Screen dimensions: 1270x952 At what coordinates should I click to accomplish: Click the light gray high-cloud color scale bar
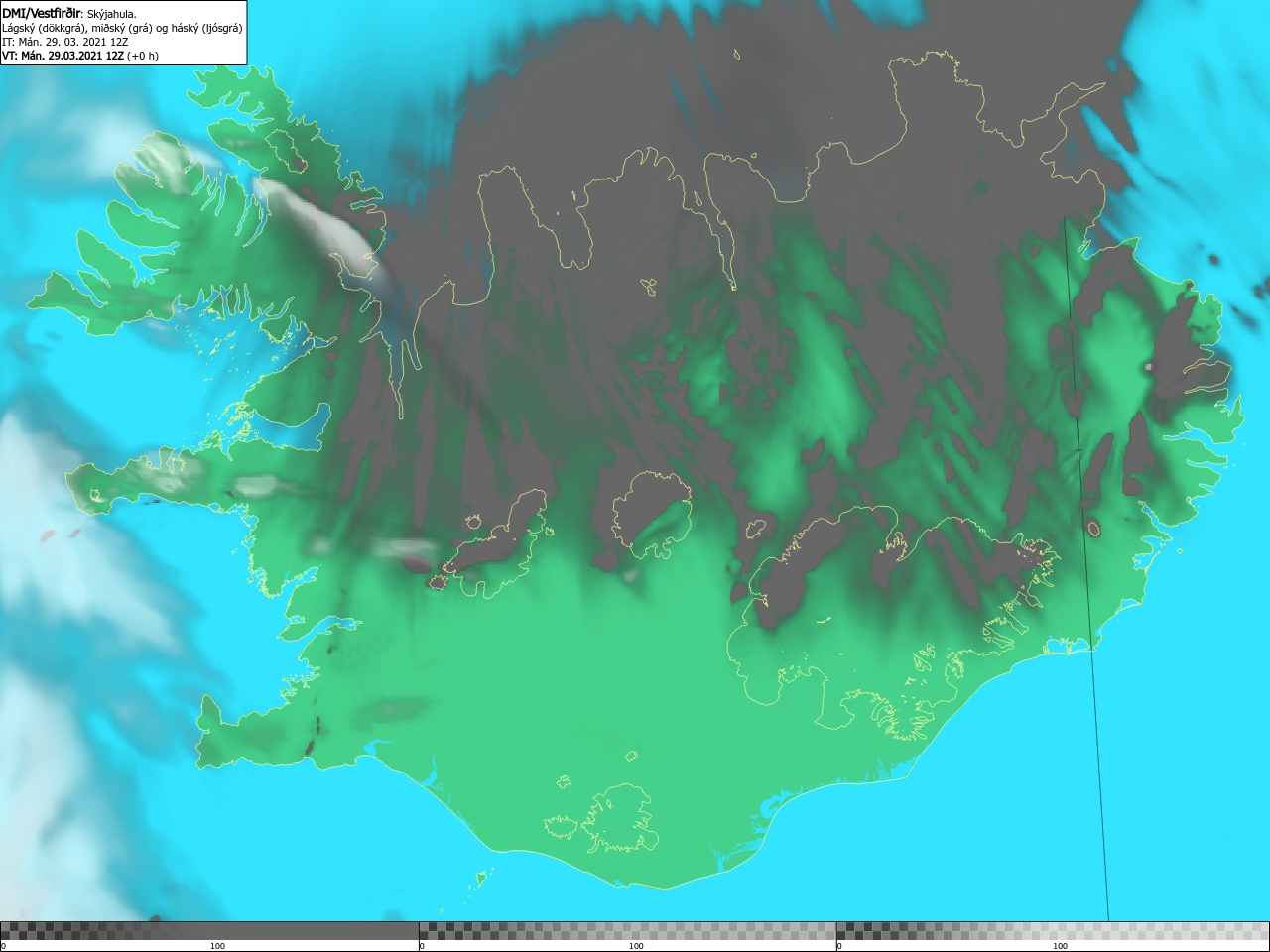[x=1053, y=931]
